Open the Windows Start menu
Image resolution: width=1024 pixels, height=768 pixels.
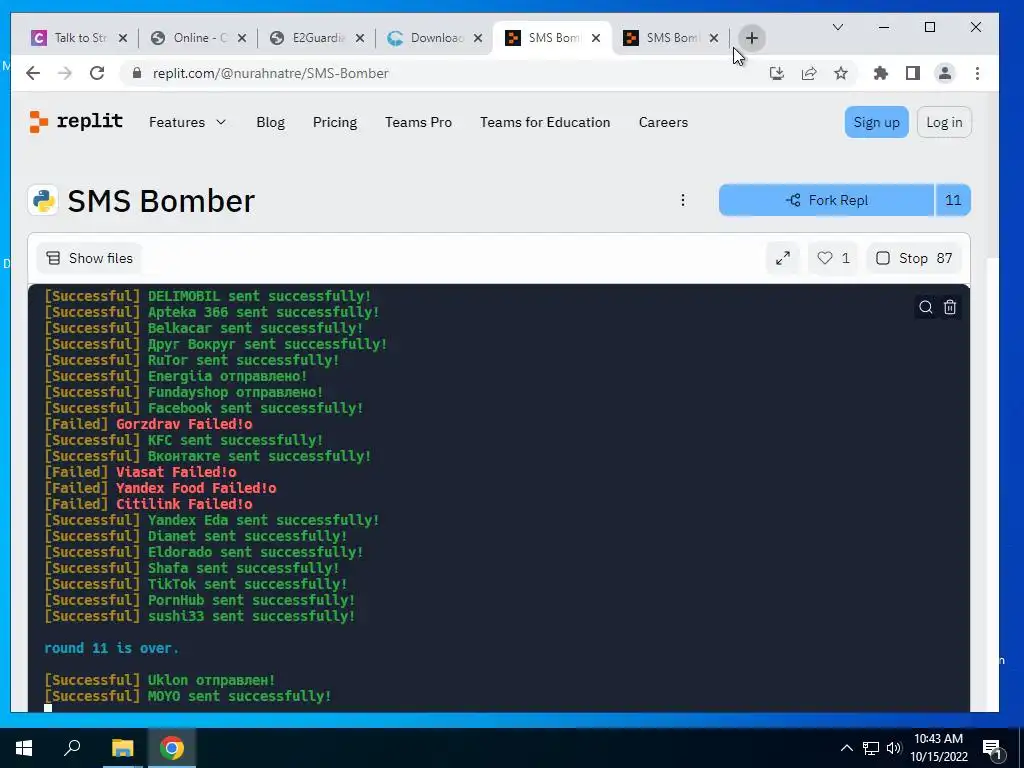(24, 748)
